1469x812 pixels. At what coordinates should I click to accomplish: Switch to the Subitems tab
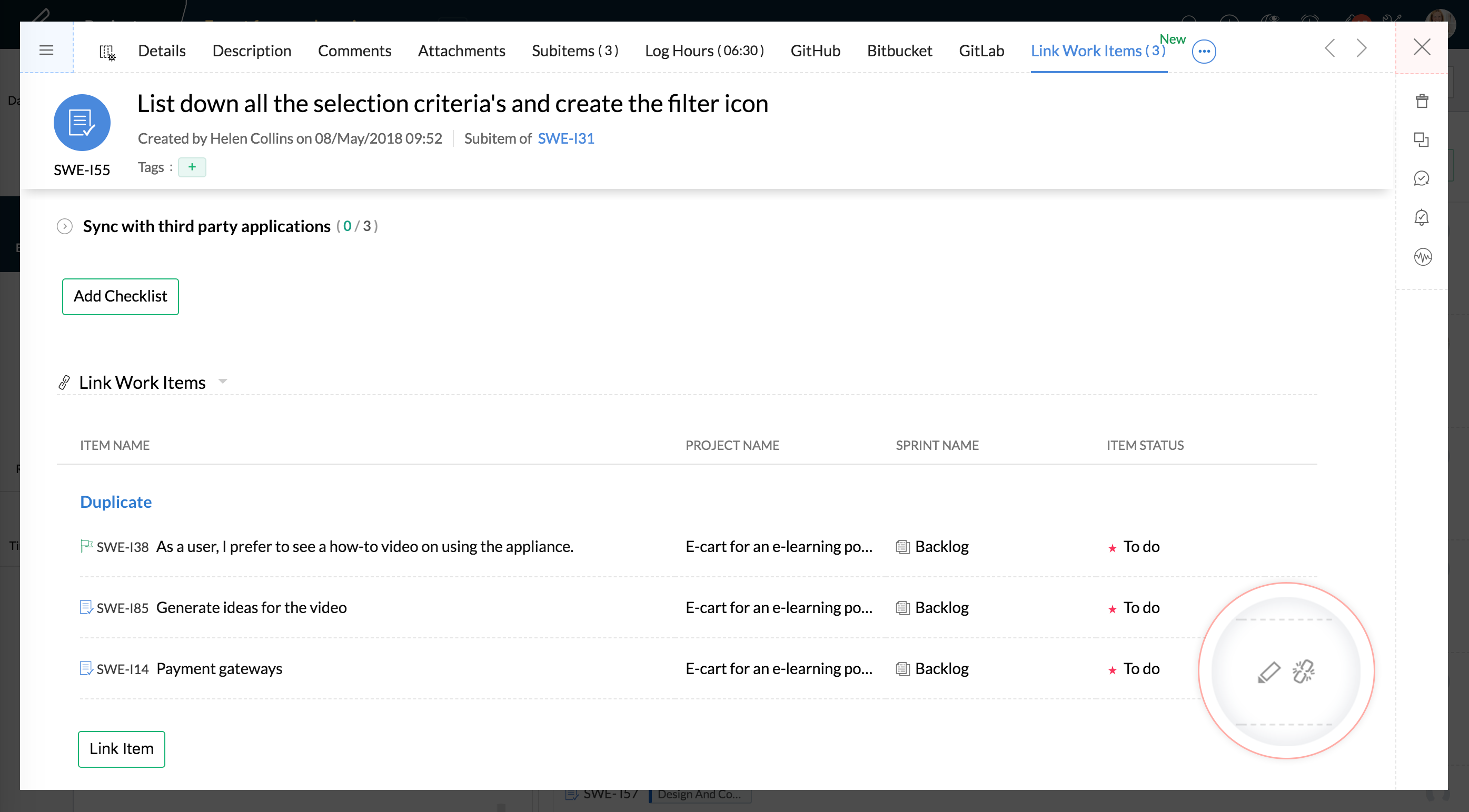click(575, 51)
